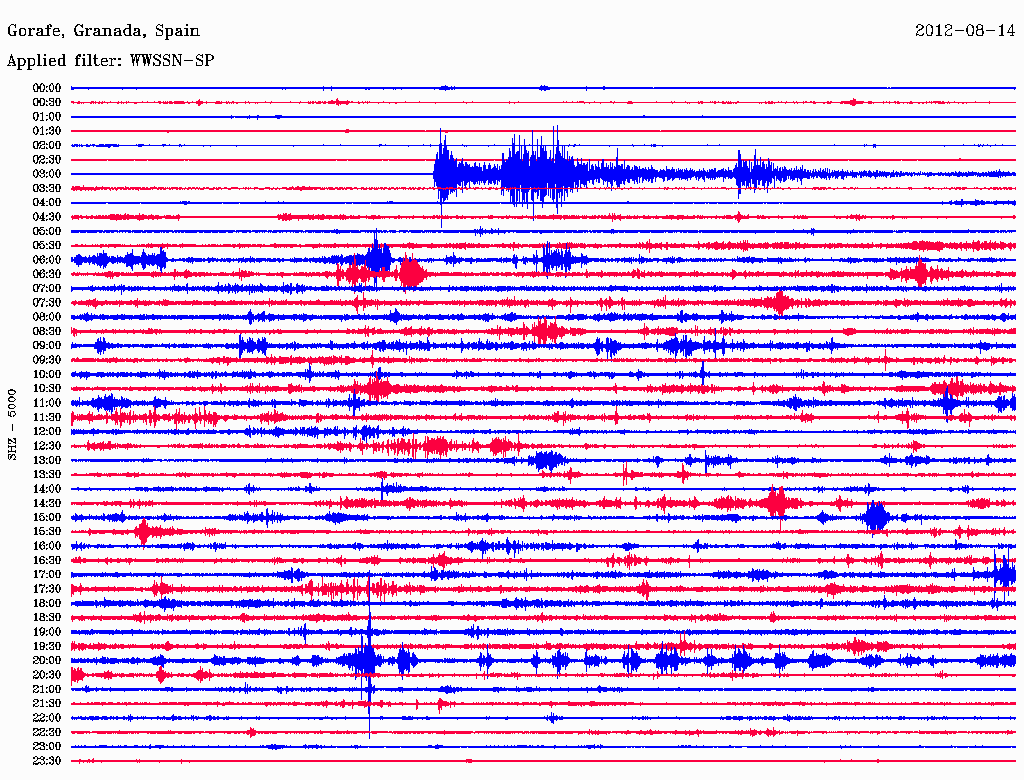Select the 00:30 time label
The height and width of the screenshot is (780, 1024).
point(46,102)
